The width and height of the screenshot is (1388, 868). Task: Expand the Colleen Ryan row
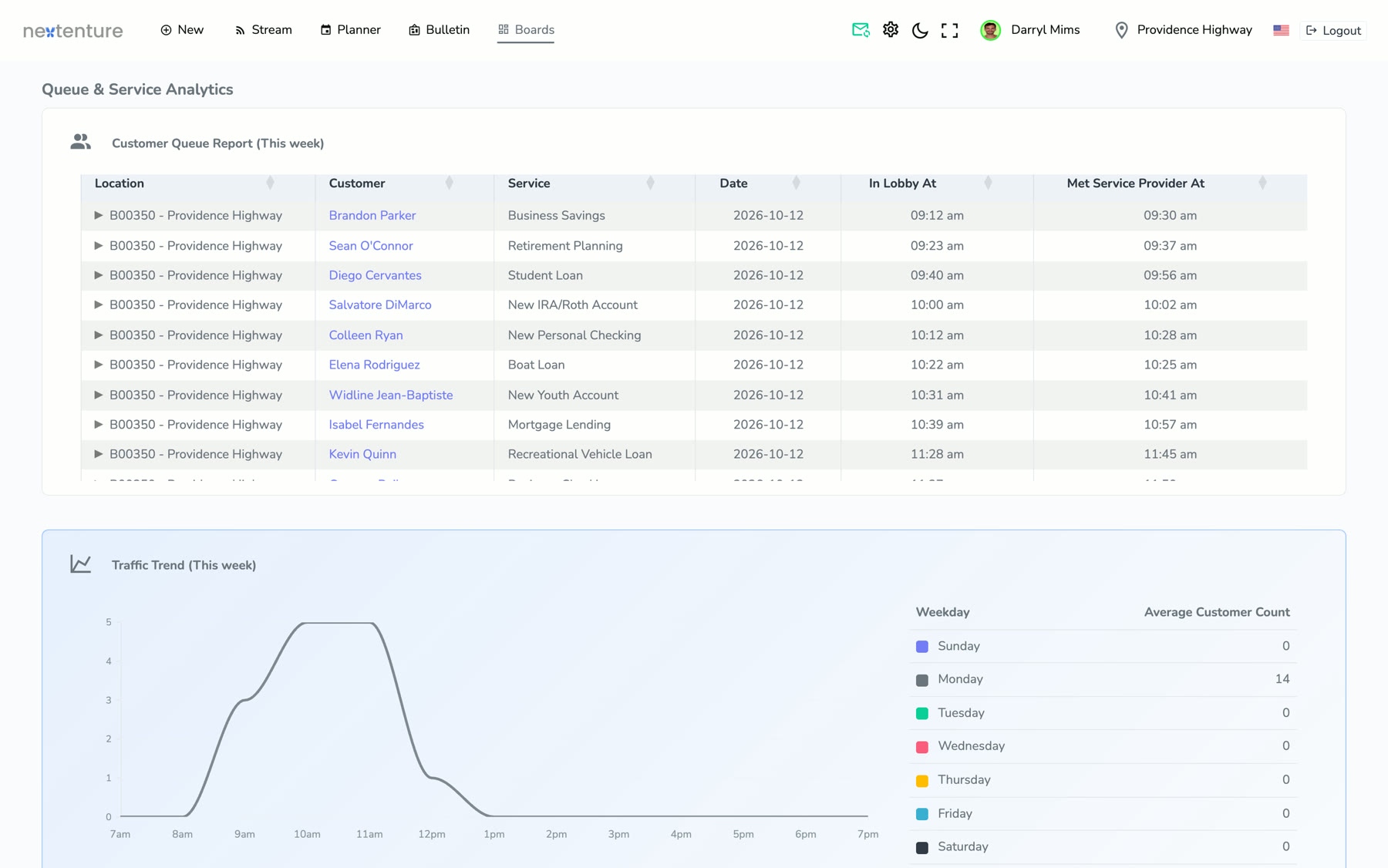tap(98, 335)
